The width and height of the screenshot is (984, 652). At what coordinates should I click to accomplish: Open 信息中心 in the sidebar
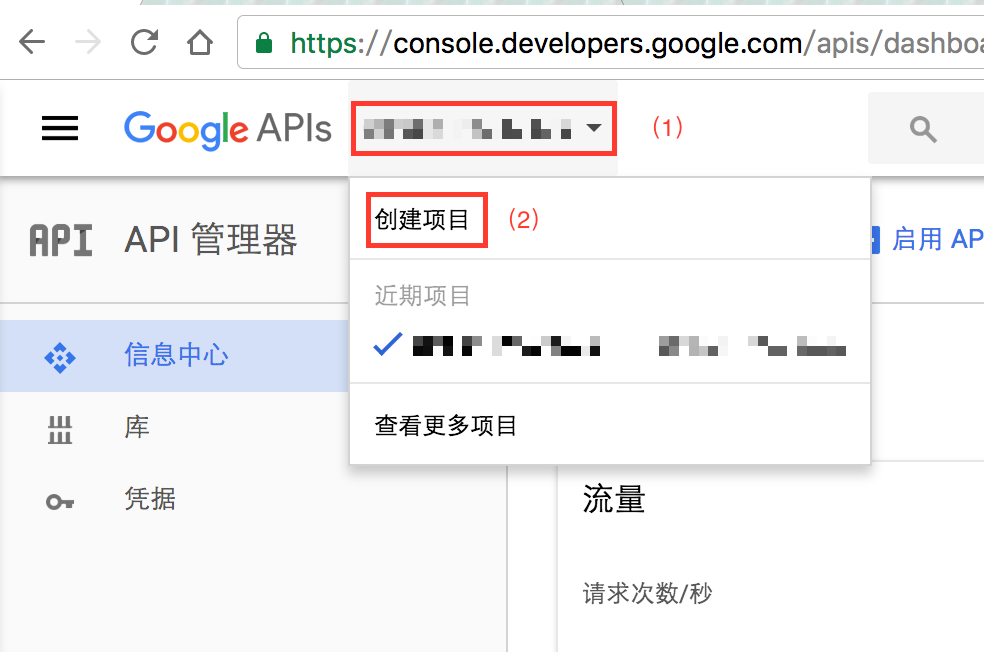coord(176,355)
